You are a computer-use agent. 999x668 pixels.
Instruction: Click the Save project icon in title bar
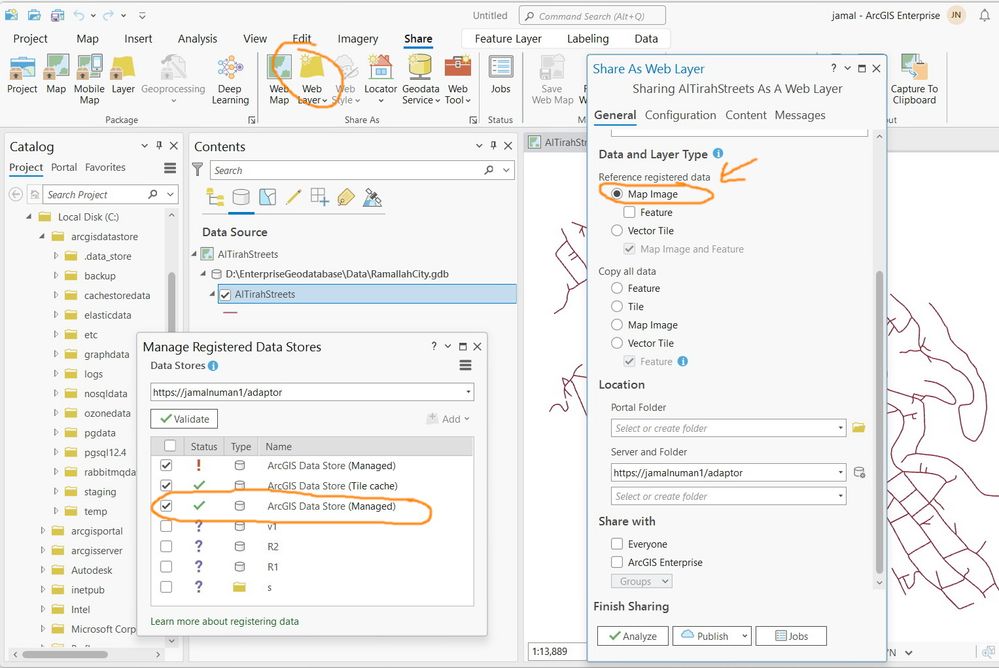(x=57, y=15)
